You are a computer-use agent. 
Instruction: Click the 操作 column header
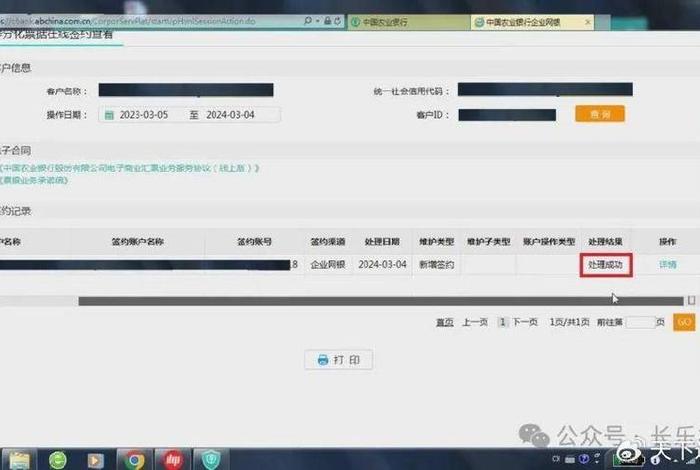coord(668,242)
